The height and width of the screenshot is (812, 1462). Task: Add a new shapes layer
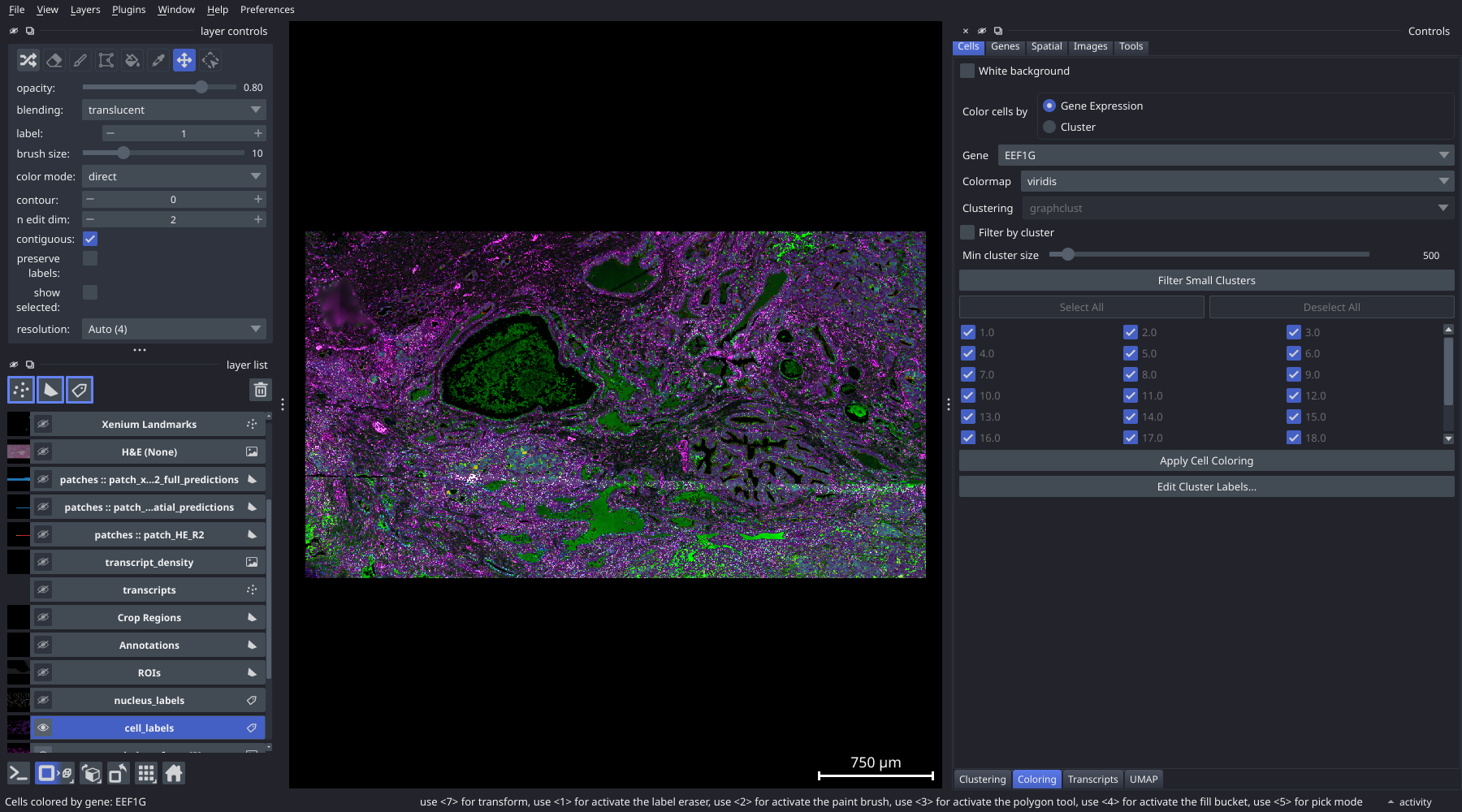(50, 390)
